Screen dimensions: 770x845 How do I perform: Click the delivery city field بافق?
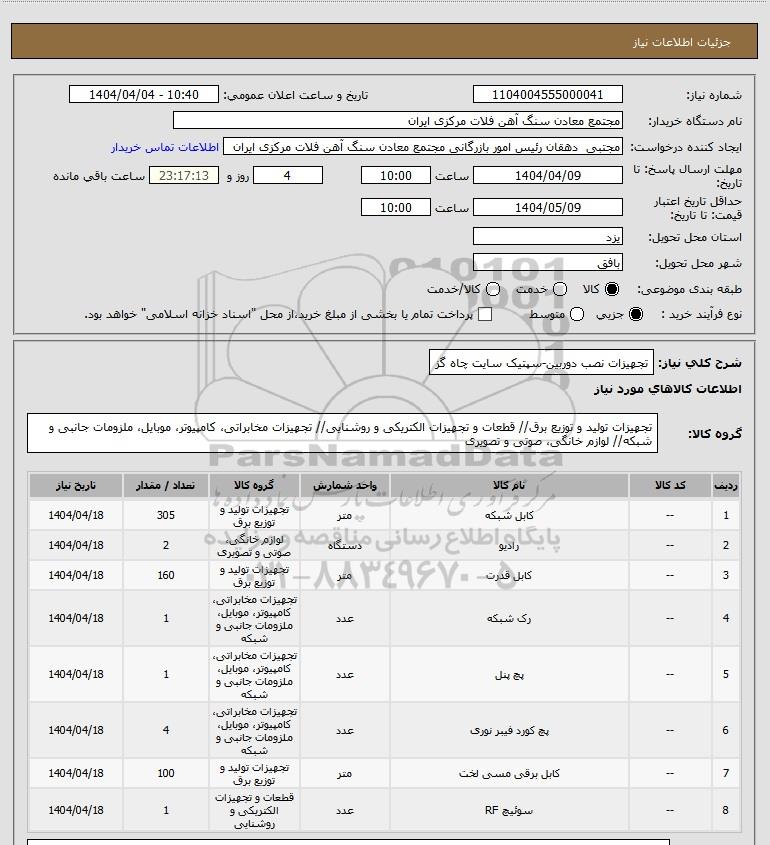coord(547,263)
